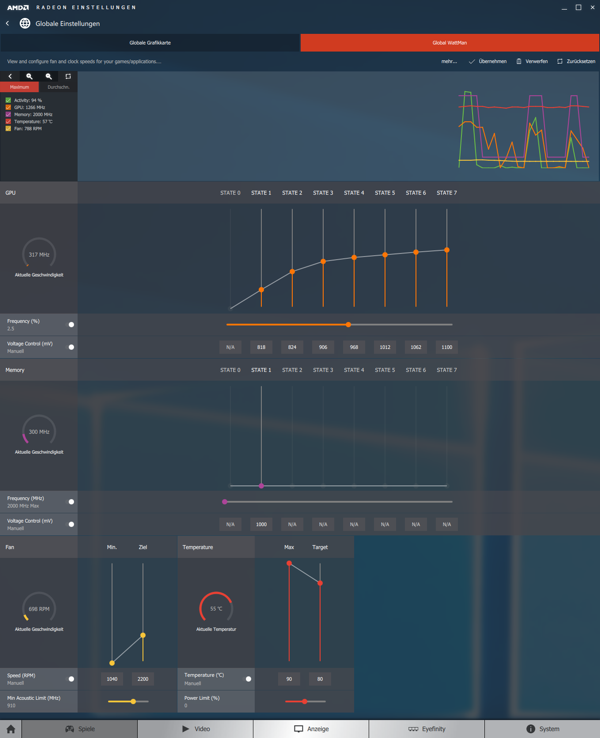The height and width of the screenshot is (738, 600).
Task: Toggle the GPU Frequency (%) switch
Action: (x=71, y=324)
